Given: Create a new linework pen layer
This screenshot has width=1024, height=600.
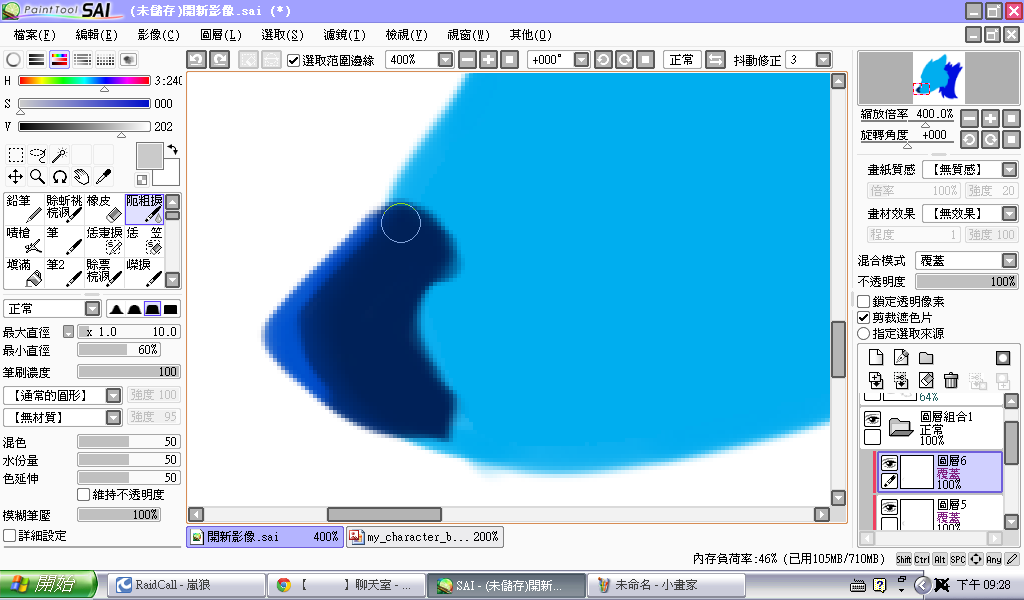Looking at the screenshot, I should [901, 357].
